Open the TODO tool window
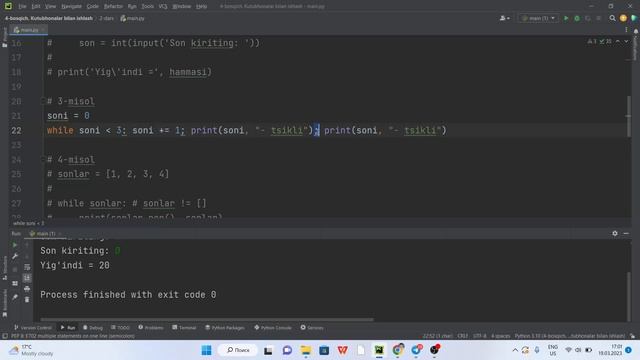This screenshot has height=360, width=640. pyautogui.click(x=120, y=327)
